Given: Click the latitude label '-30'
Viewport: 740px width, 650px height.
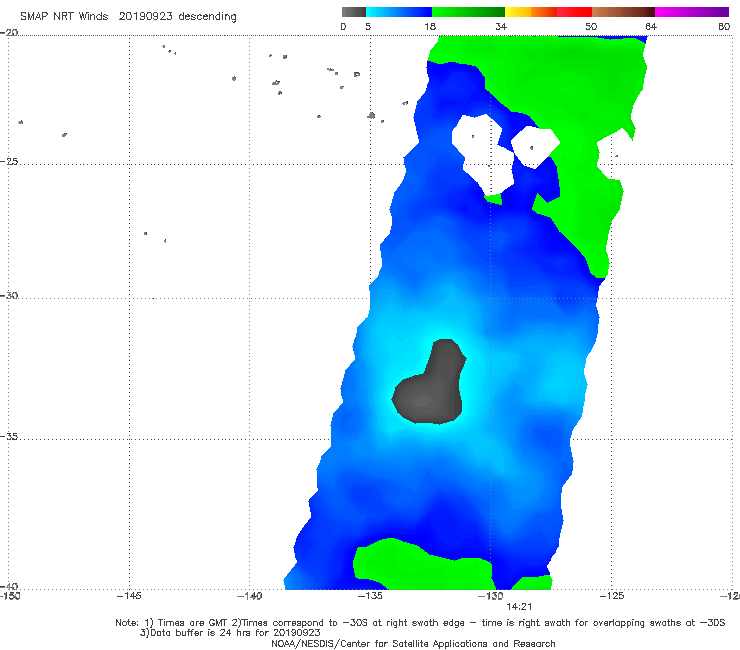Looking at the screenshot, I should coord(9,295).
